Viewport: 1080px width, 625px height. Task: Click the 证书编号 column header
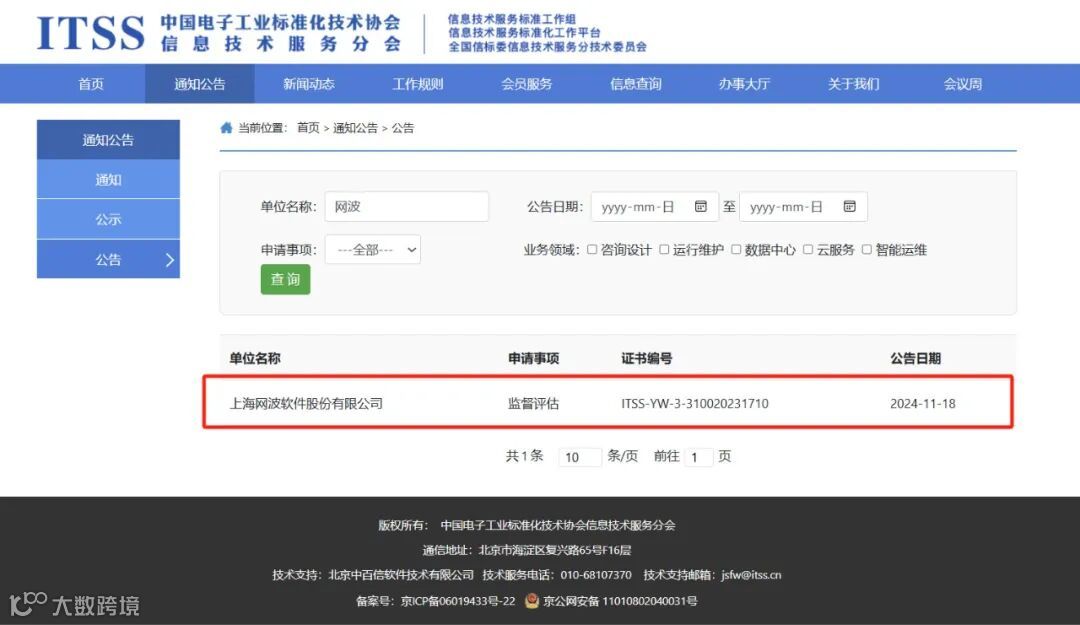tap(646, 358)
